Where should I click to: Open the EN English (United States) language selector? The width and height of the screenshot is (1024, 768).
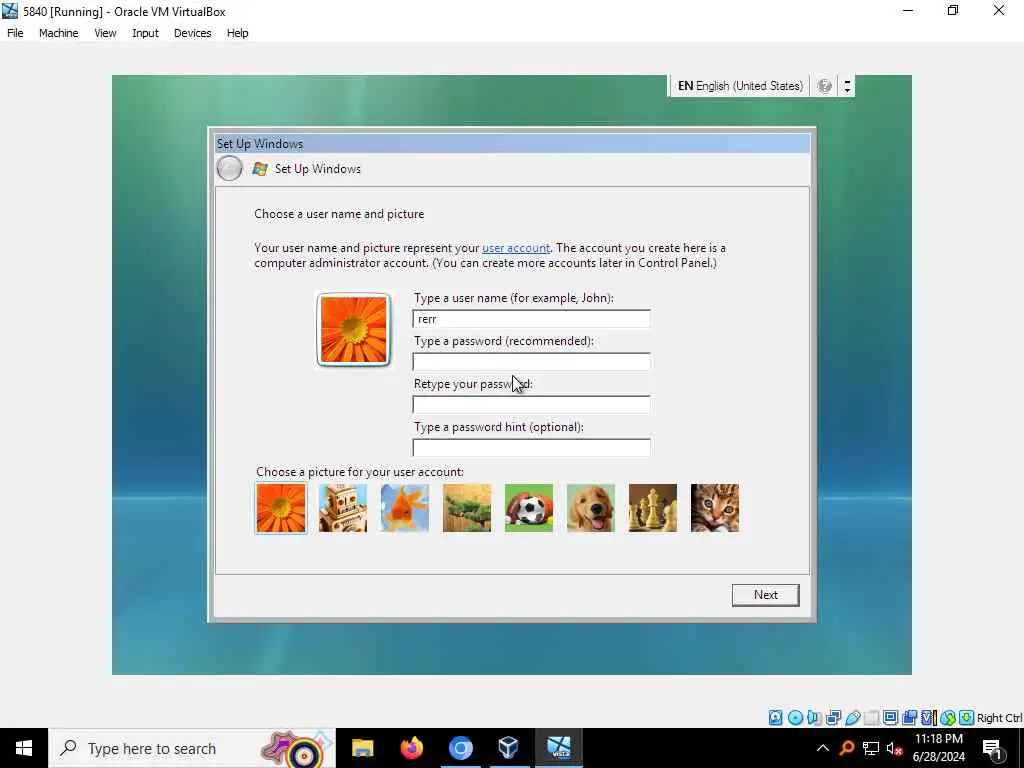point(740,86)
